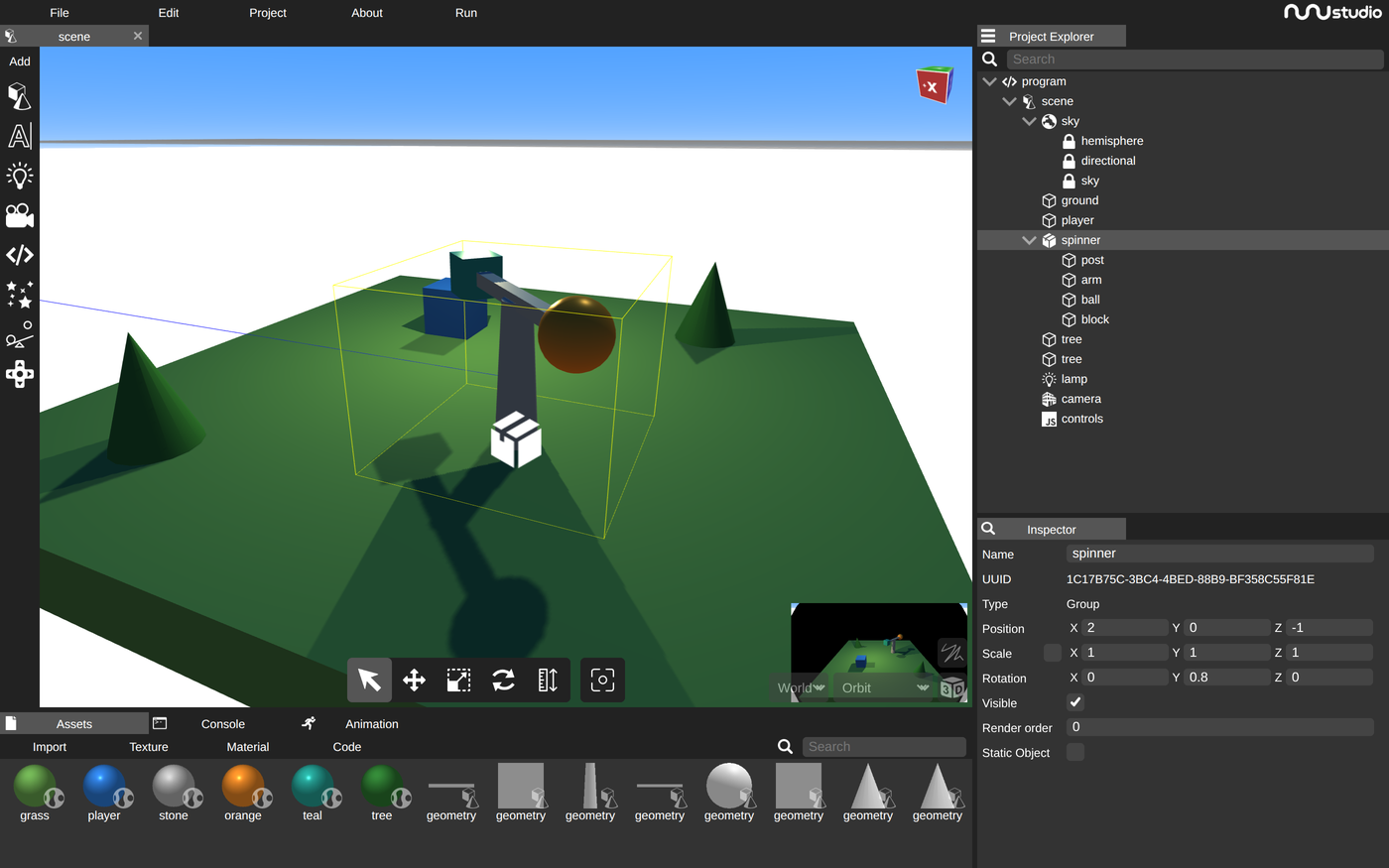This screenshot has height=868, width=1389.
Task: Open the Code assets menu
Action: (x=347, y=747)
